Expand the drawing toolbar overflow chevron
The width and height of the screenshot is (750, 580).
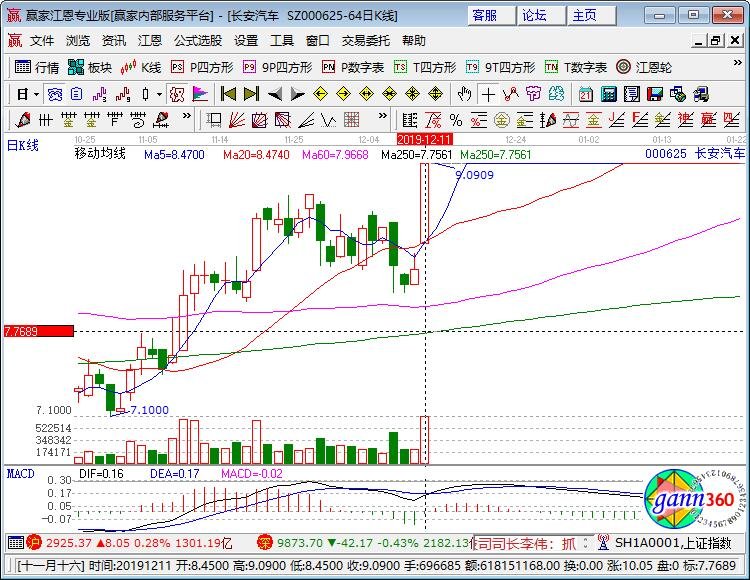click(x=187, y=116)
